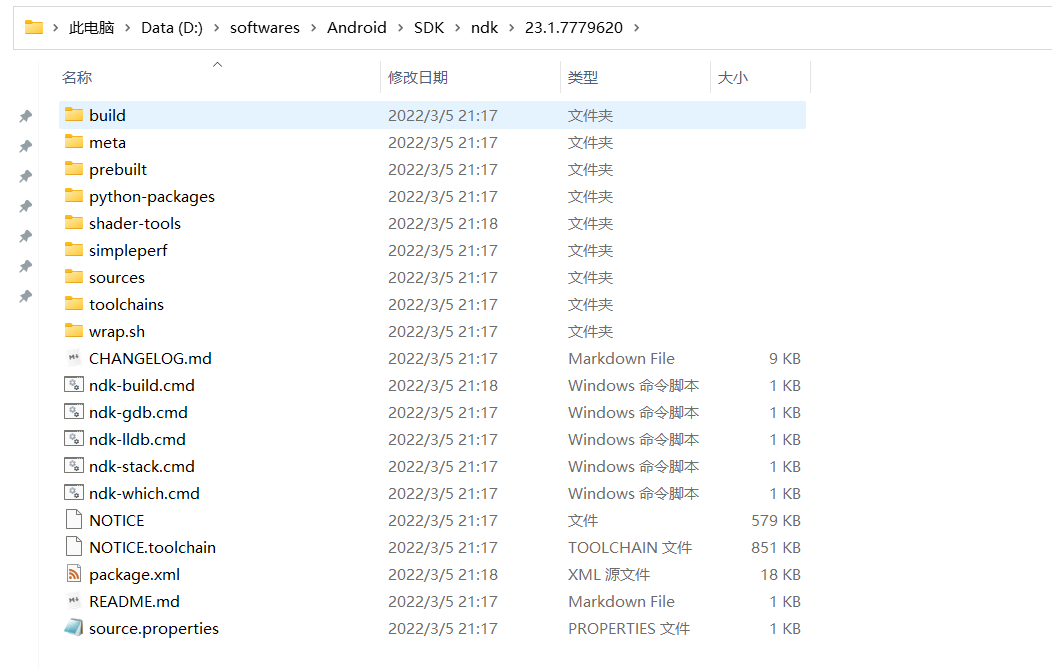The height and width of the screenshot is (669, 1052).
Task: Sort files by 修改日期 column
Action: [x=418, y=77]
